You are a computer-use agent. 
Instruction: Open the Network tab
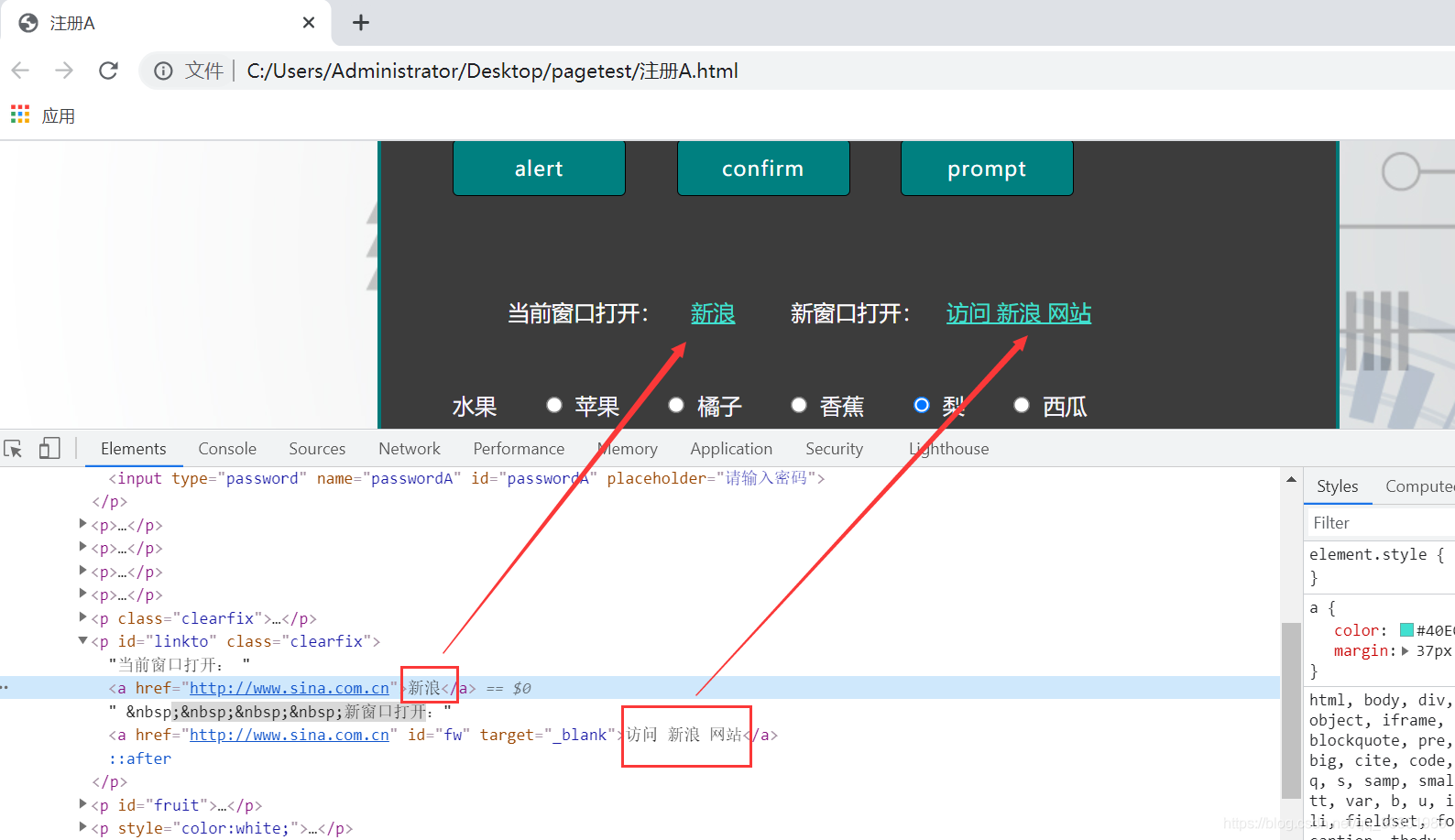410,449
